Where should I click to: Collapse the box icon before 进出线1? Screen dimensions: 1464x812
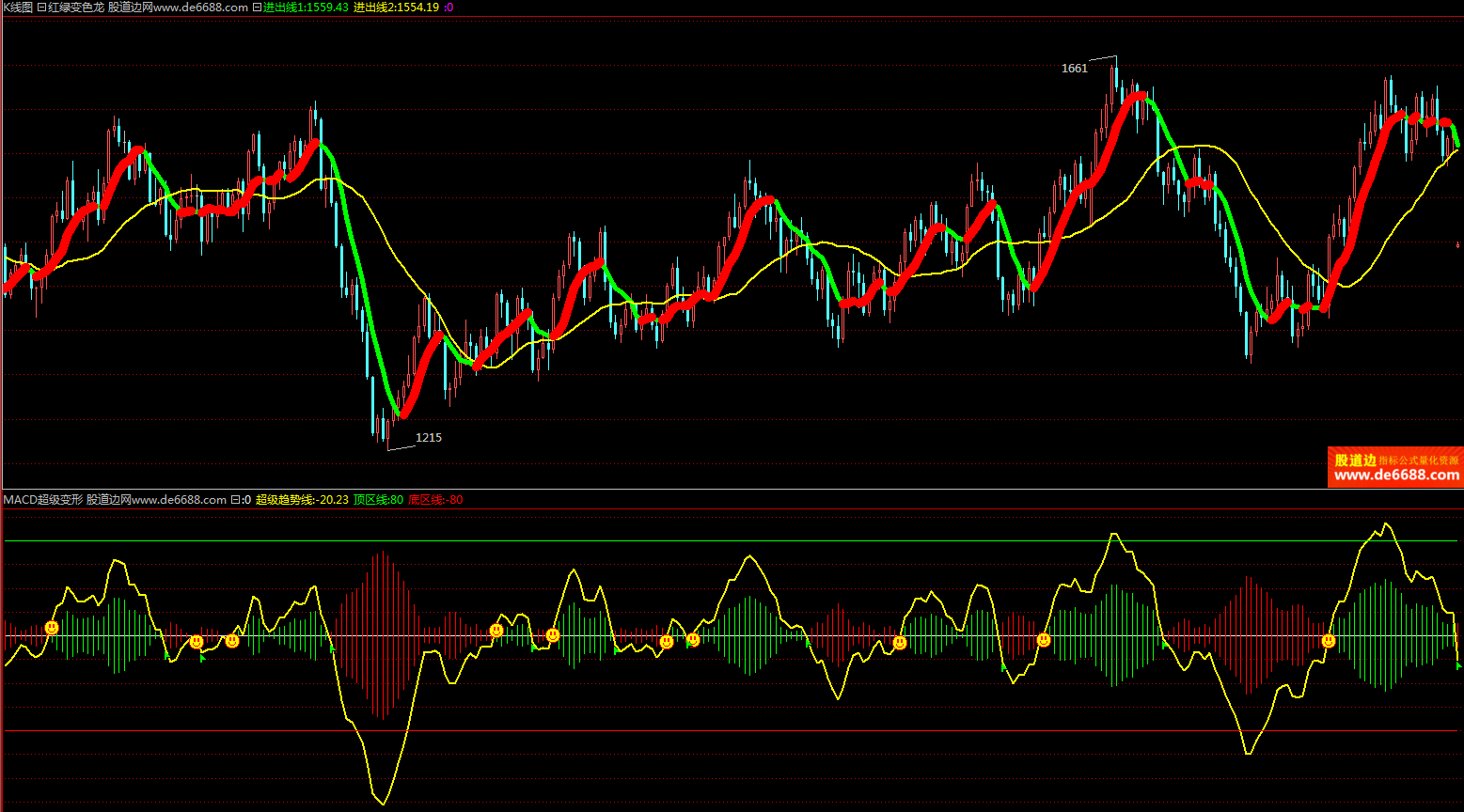[x=258, y=8]
